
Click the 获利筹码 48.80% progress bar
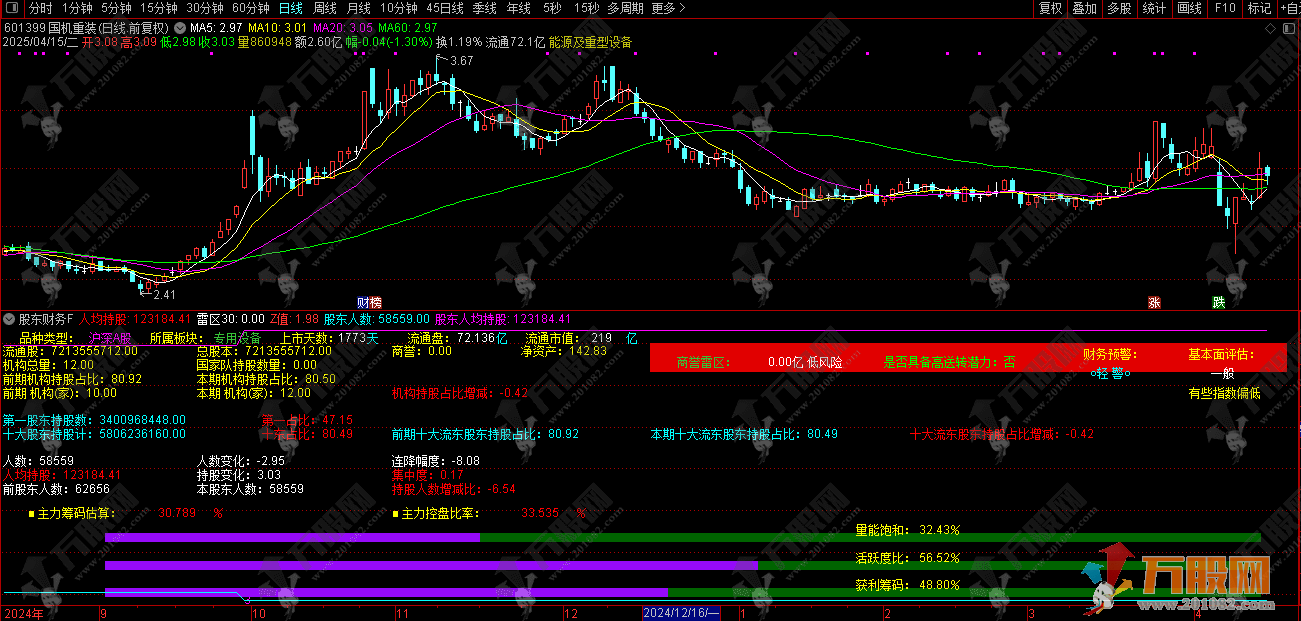click(682, 592)
